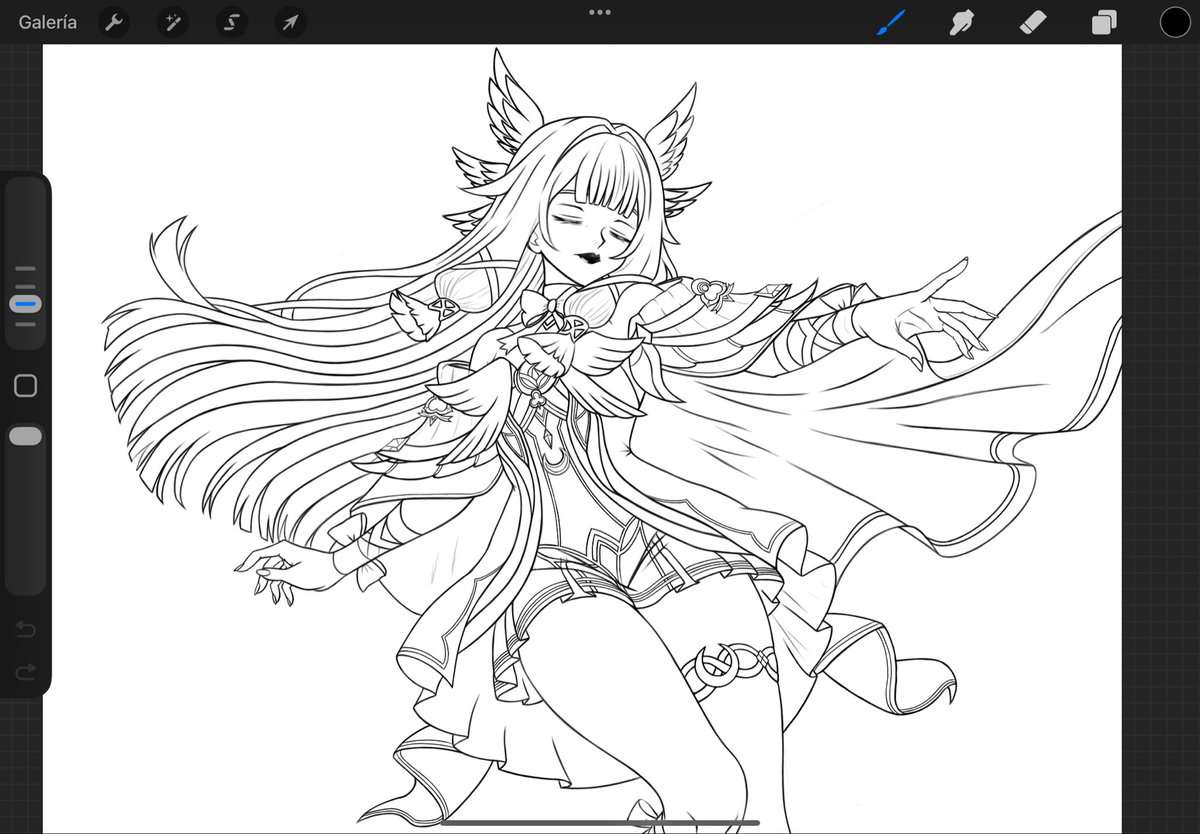Select the Brush tool
1200x834 pixels.
coord(890,22)
